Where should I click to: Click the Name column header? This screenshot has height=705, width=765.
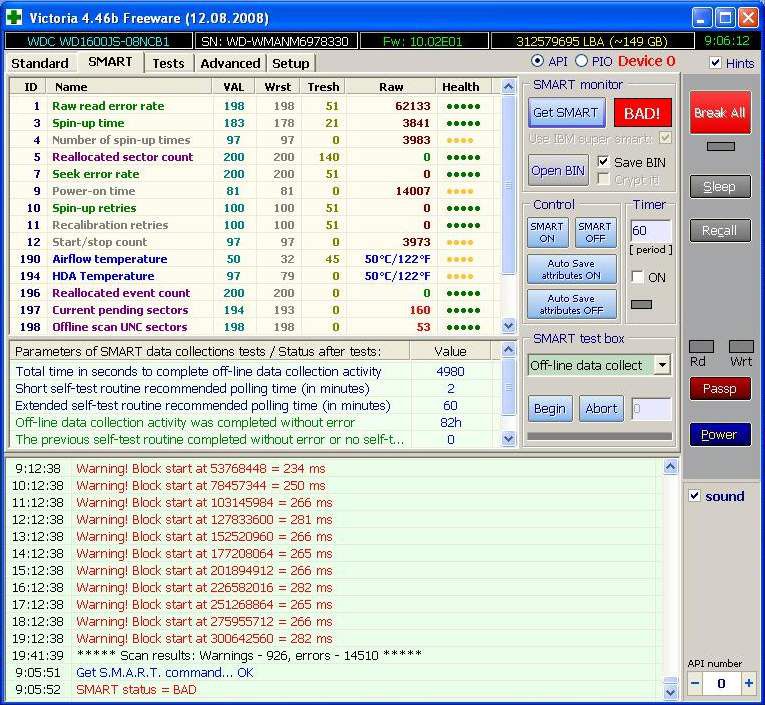click(x=129, y=87)
